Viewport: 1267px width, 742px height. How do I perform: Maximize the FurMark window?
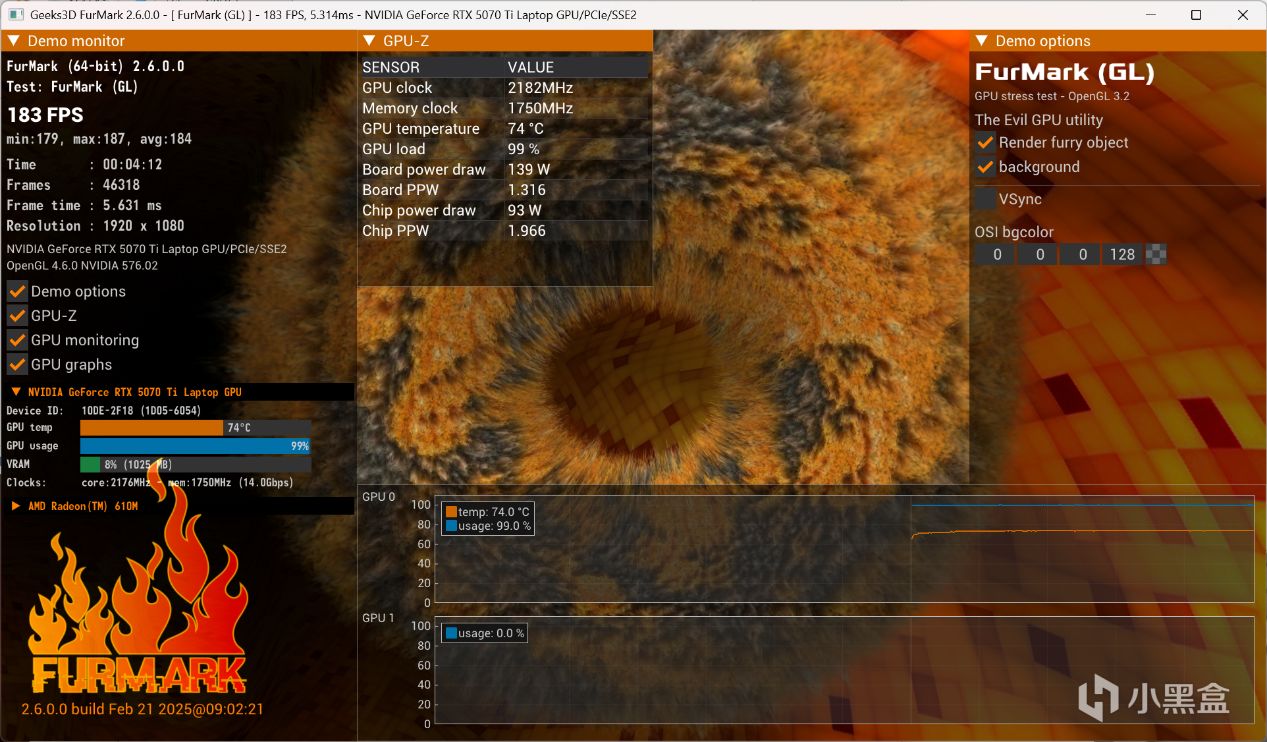(1196, 15)
